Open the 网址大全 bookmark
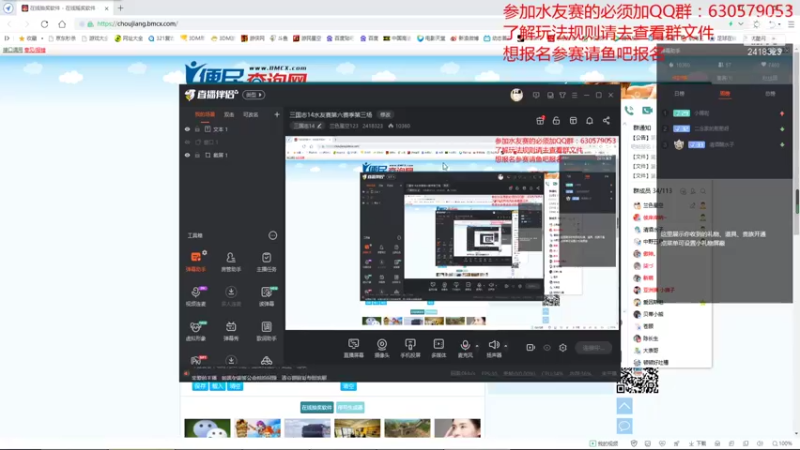The image size is (800, 450). pos(129,38)
